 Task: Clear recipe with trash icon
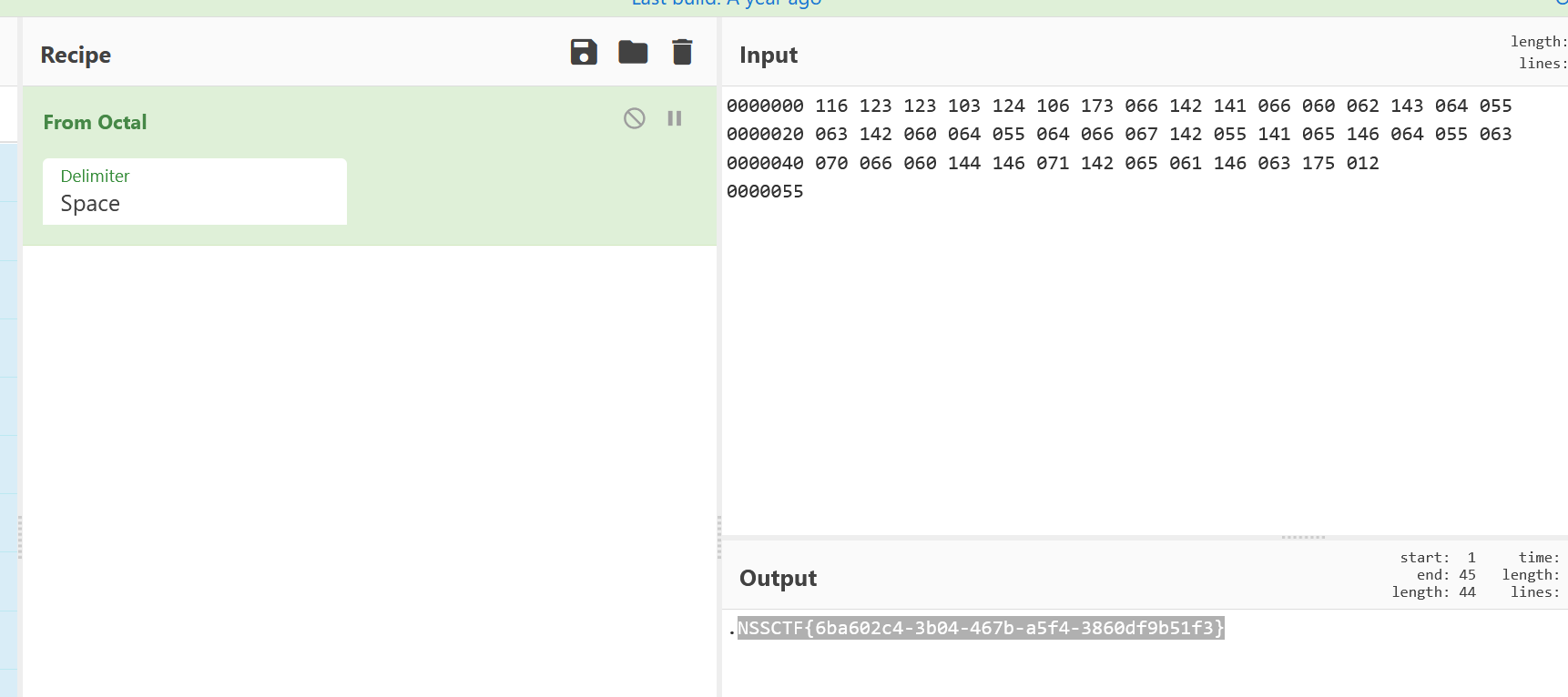(682, 52)
